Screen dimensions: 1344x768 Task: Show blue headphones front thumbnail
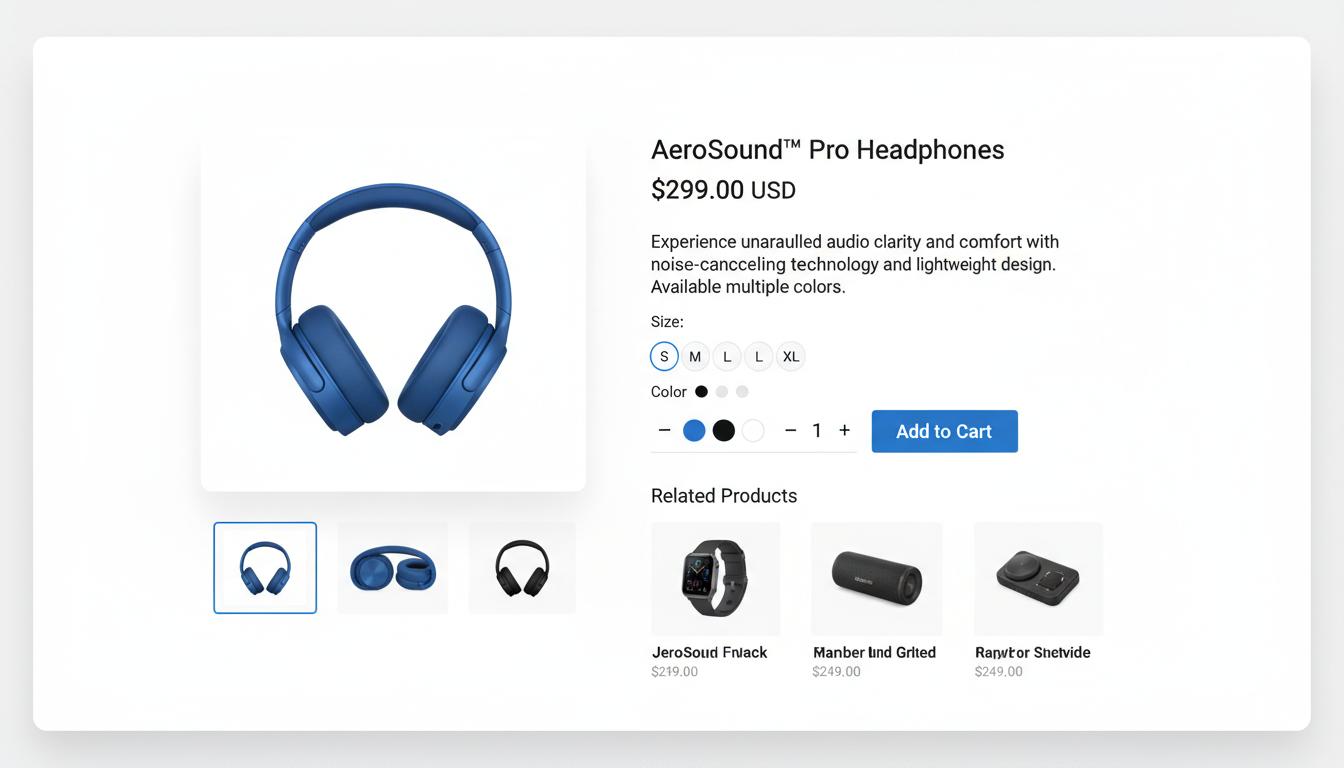pos(265,568)
